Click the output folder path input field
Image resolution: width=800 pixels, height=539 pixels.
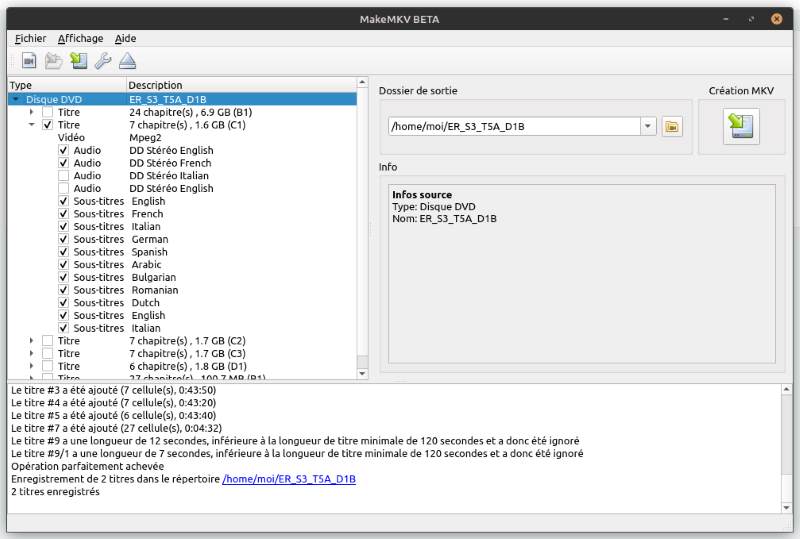pyautogui.click(x=514, y=127)
